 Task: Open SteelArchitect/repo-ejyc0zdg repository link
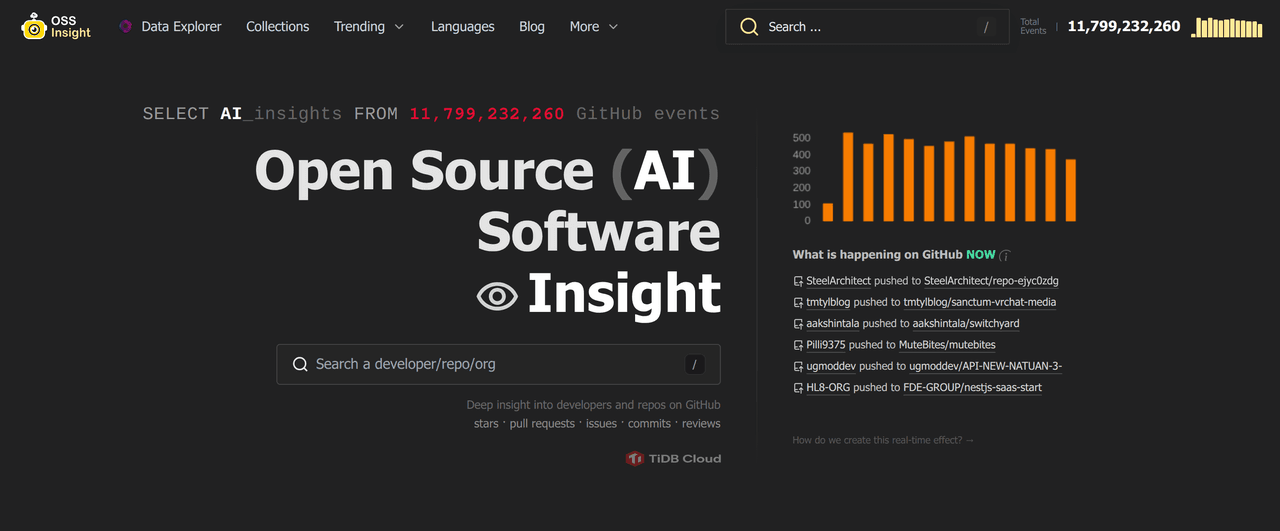991,281
